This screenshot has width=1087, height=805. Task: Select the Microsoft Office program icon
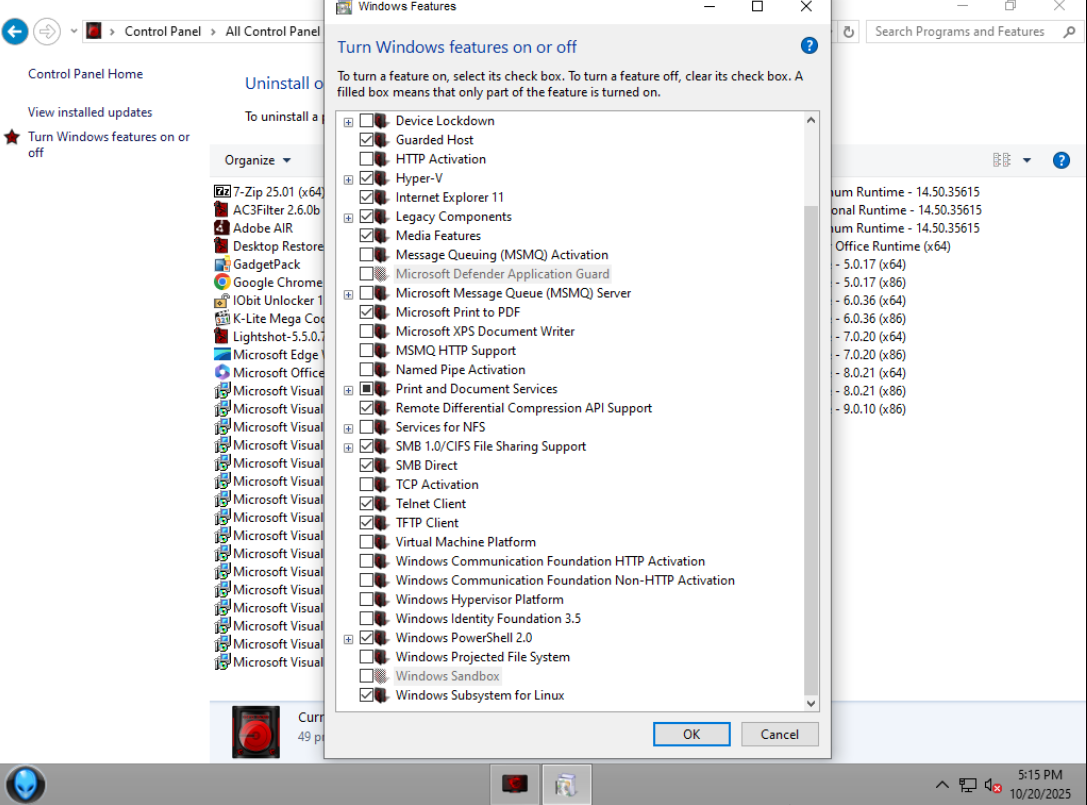pyautogui.click(x=222, y=372)
